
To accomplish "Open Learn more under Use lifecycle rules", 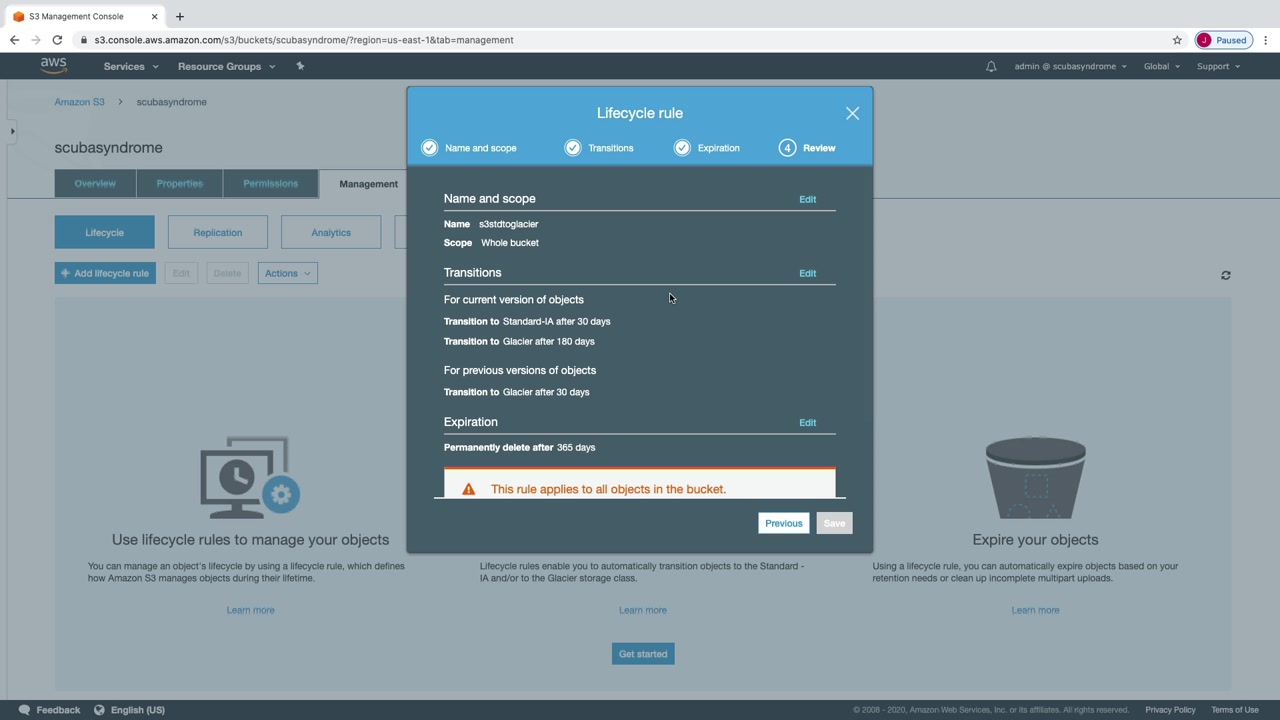I will tap(250, 610).
